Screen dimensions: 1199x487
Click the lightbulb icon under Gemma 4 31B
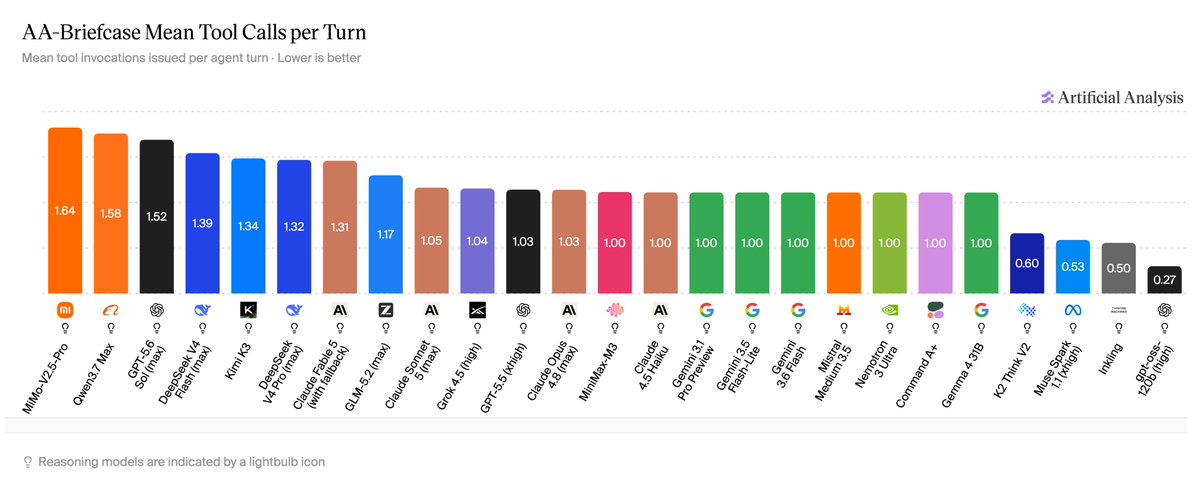(981, 327)
